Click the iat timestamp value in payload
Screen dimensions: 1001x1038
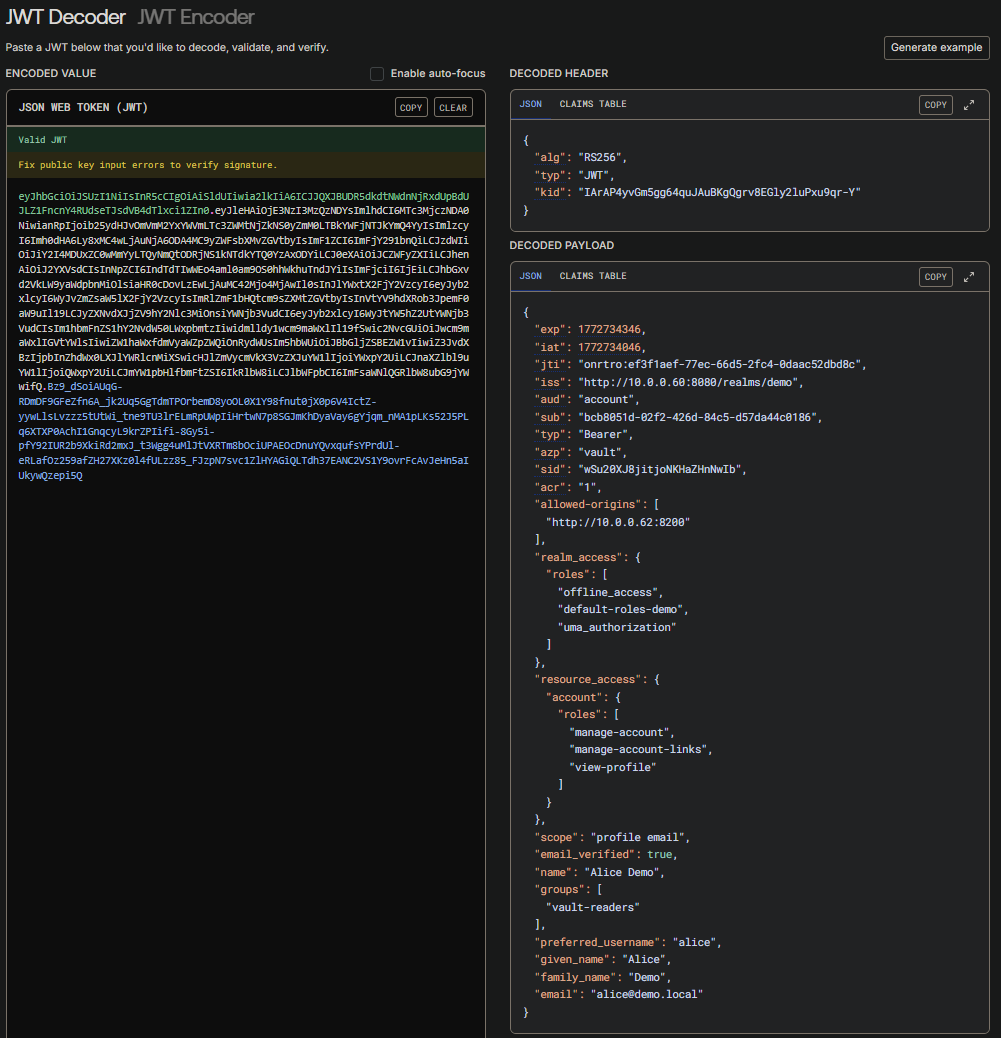point(611,347)
